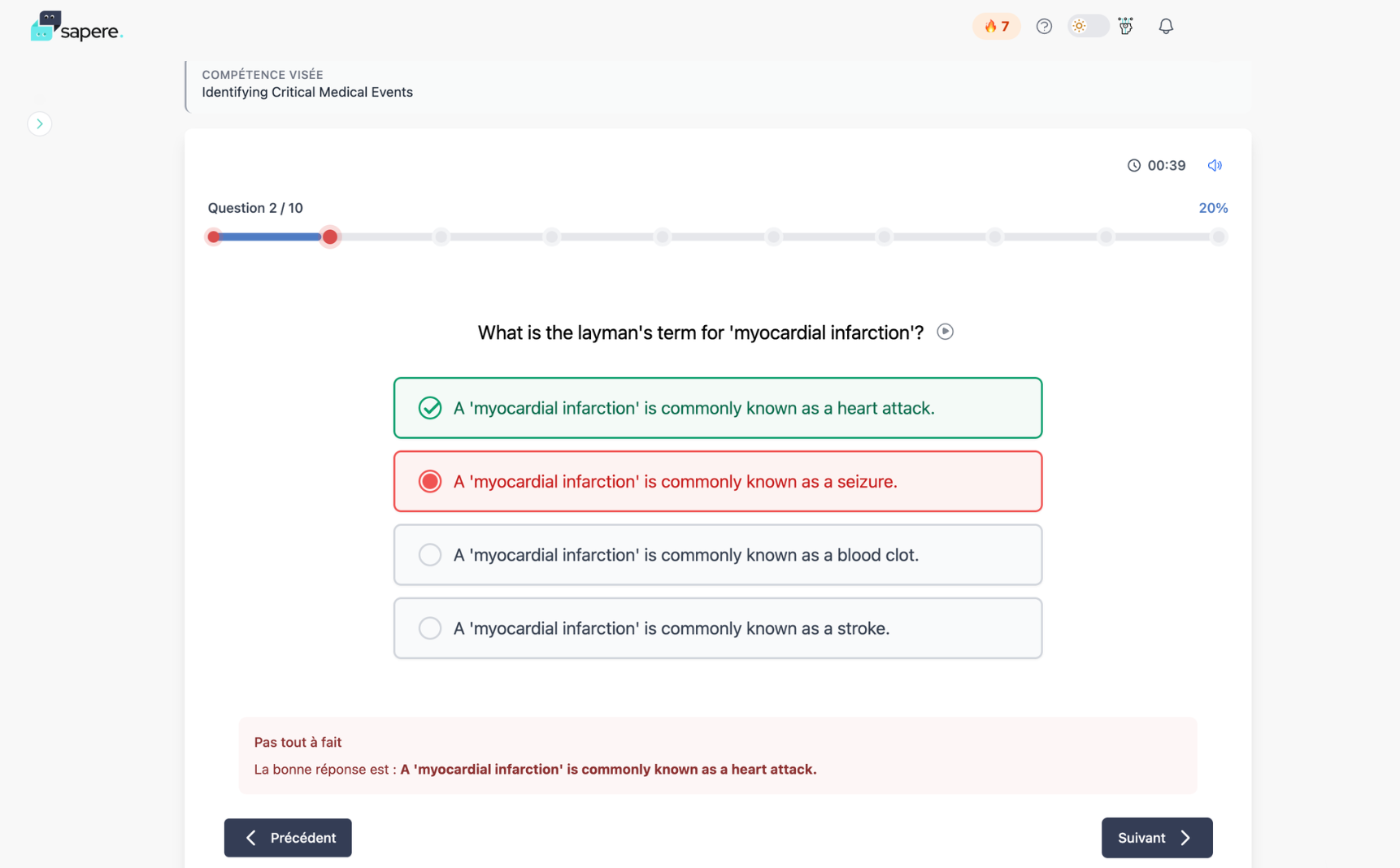Click the 00:39 timer value
Image resolution: width=1400 pixels, height=868 pixels.
point(1167,165)
